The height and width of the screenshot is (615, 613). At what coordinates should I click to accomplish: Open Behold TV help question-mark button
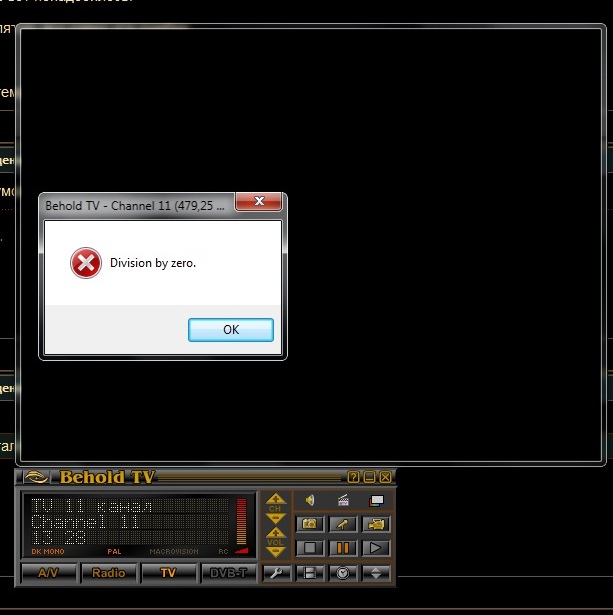coord(353,477)
